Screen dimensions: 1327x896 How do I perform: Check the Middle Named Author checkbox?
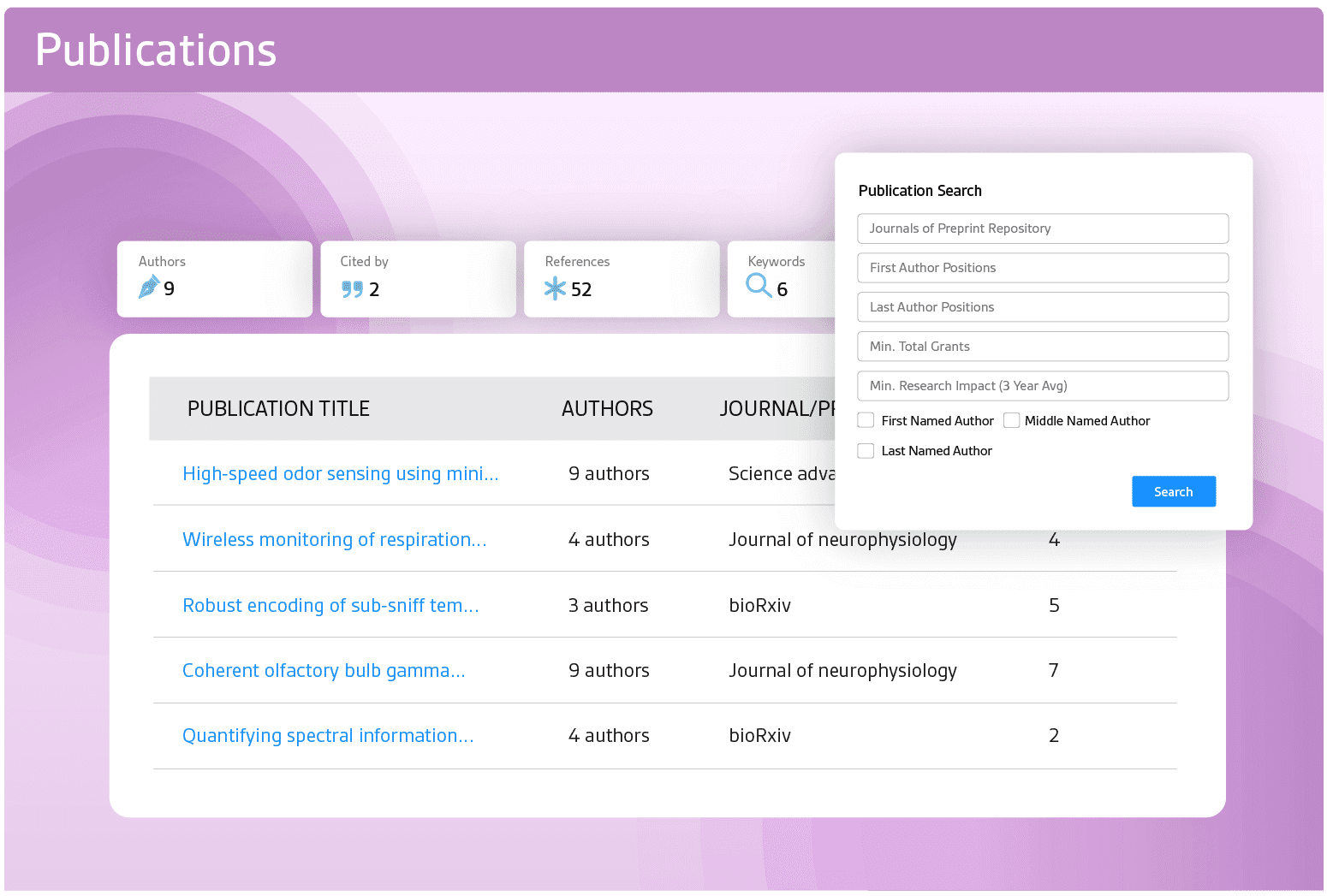tap(1011, 420)
